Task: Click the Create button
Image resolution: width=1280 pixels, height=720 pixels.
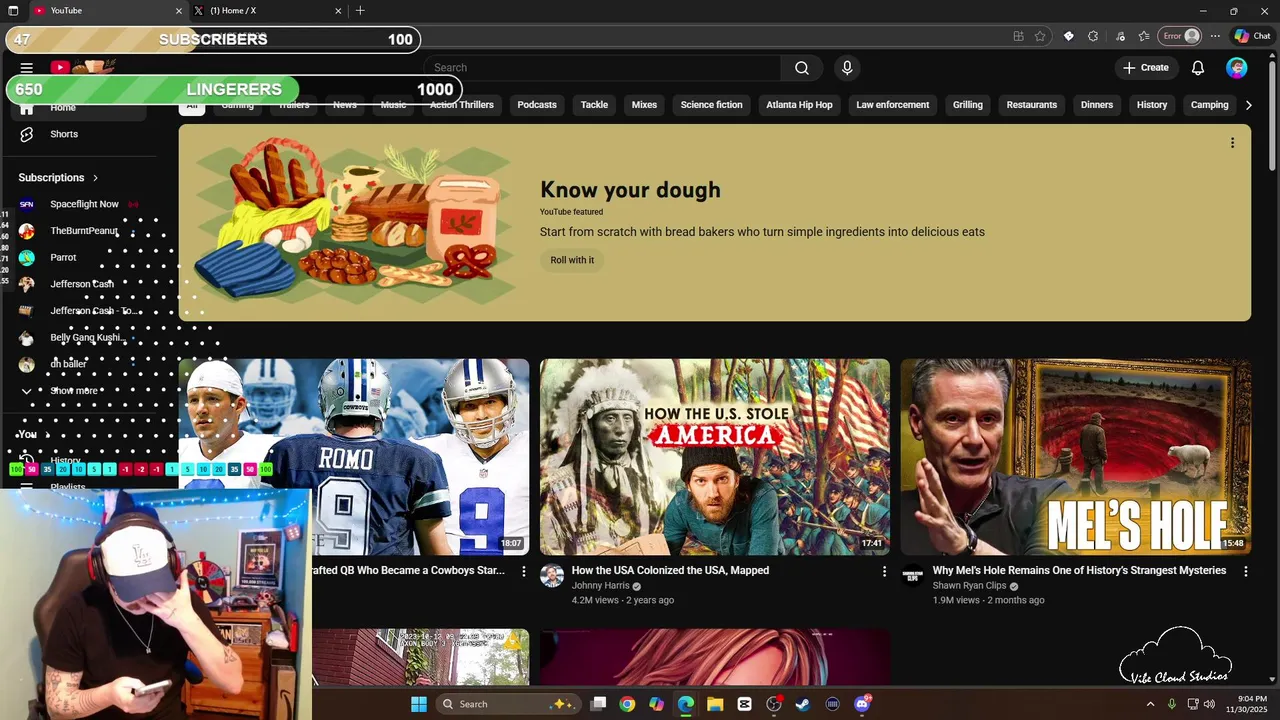Action: 1146,68
